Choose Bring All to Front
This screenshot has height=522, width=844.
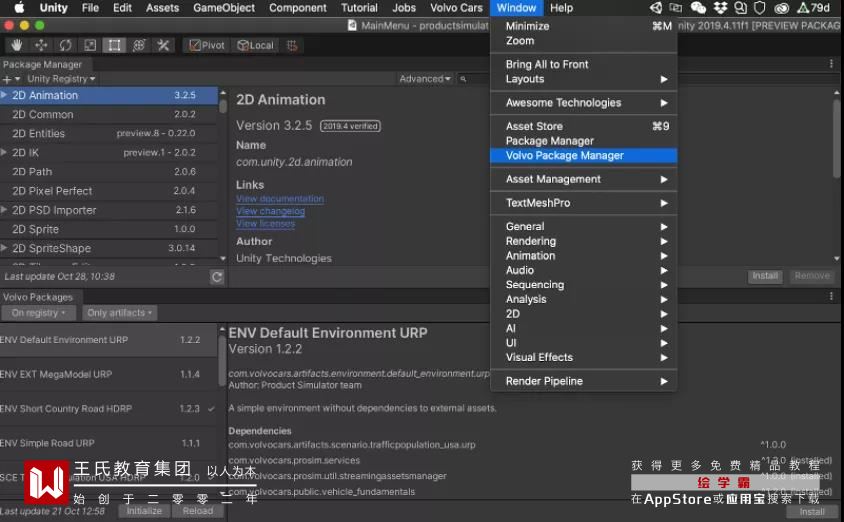point(583,65)
